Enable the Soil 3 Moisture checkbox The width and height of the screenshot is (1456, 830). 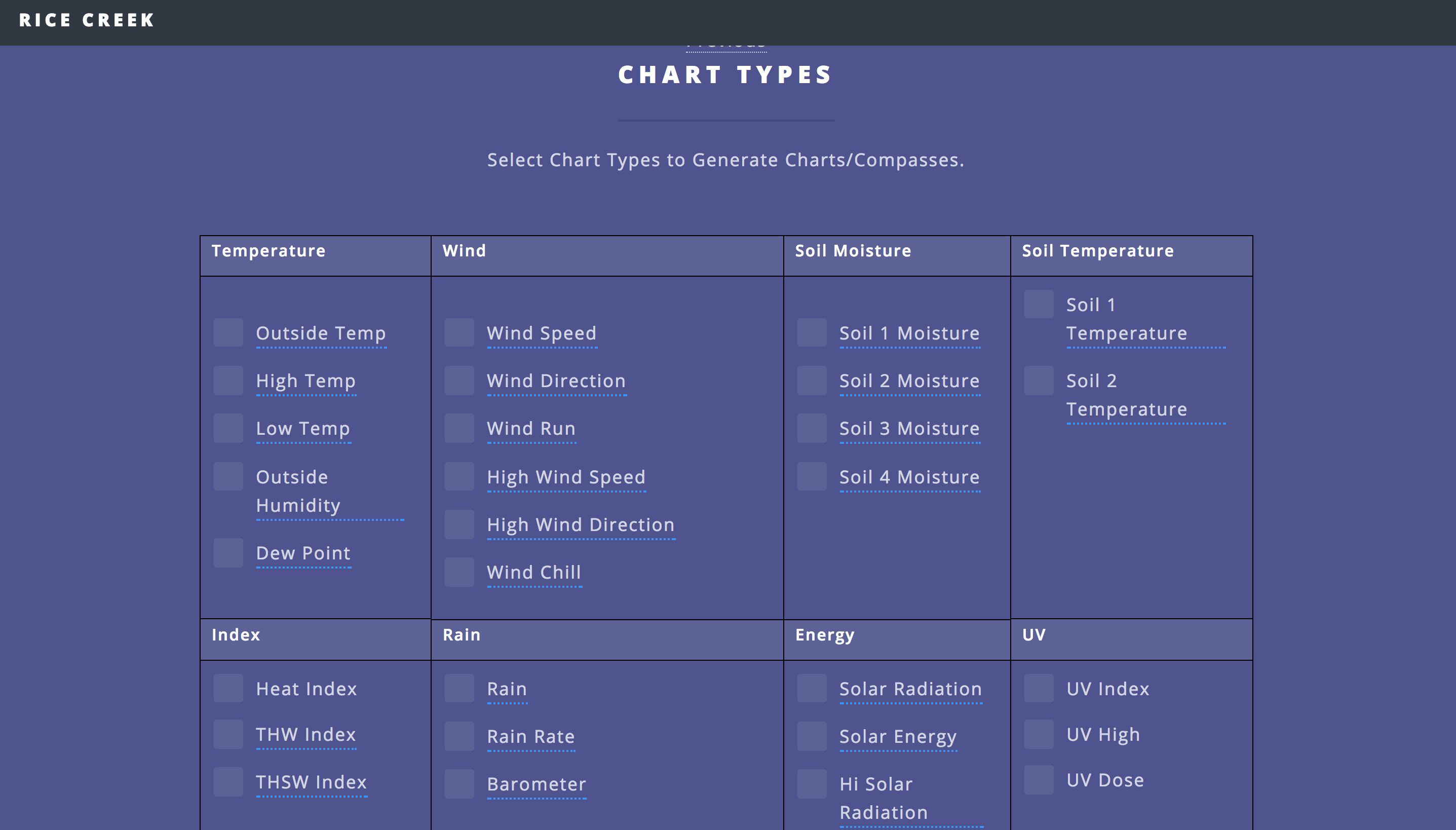click(x=812, y=428)
